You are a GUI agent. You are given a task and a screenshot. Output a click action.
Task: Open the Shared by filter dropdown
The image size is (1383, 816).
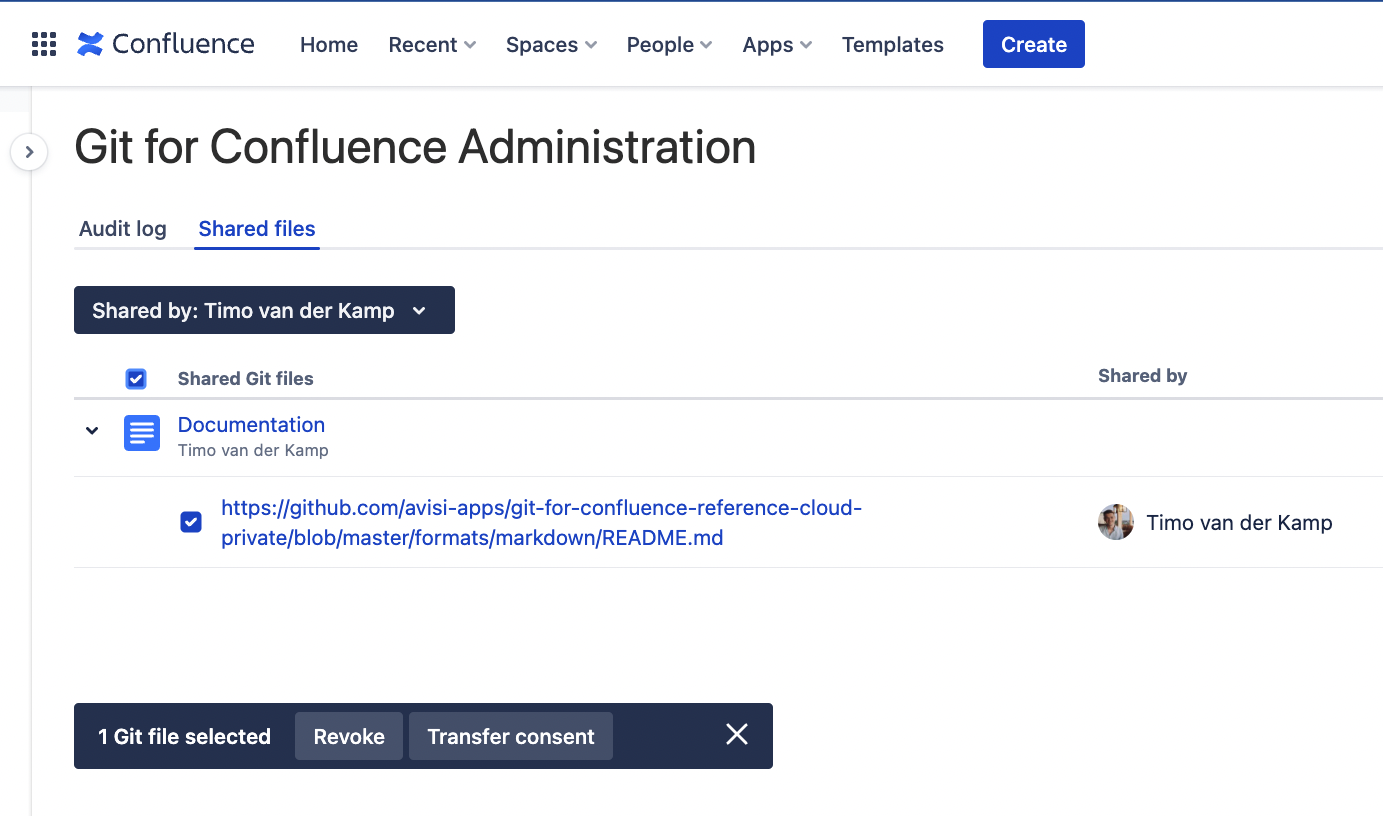point(264,310)
